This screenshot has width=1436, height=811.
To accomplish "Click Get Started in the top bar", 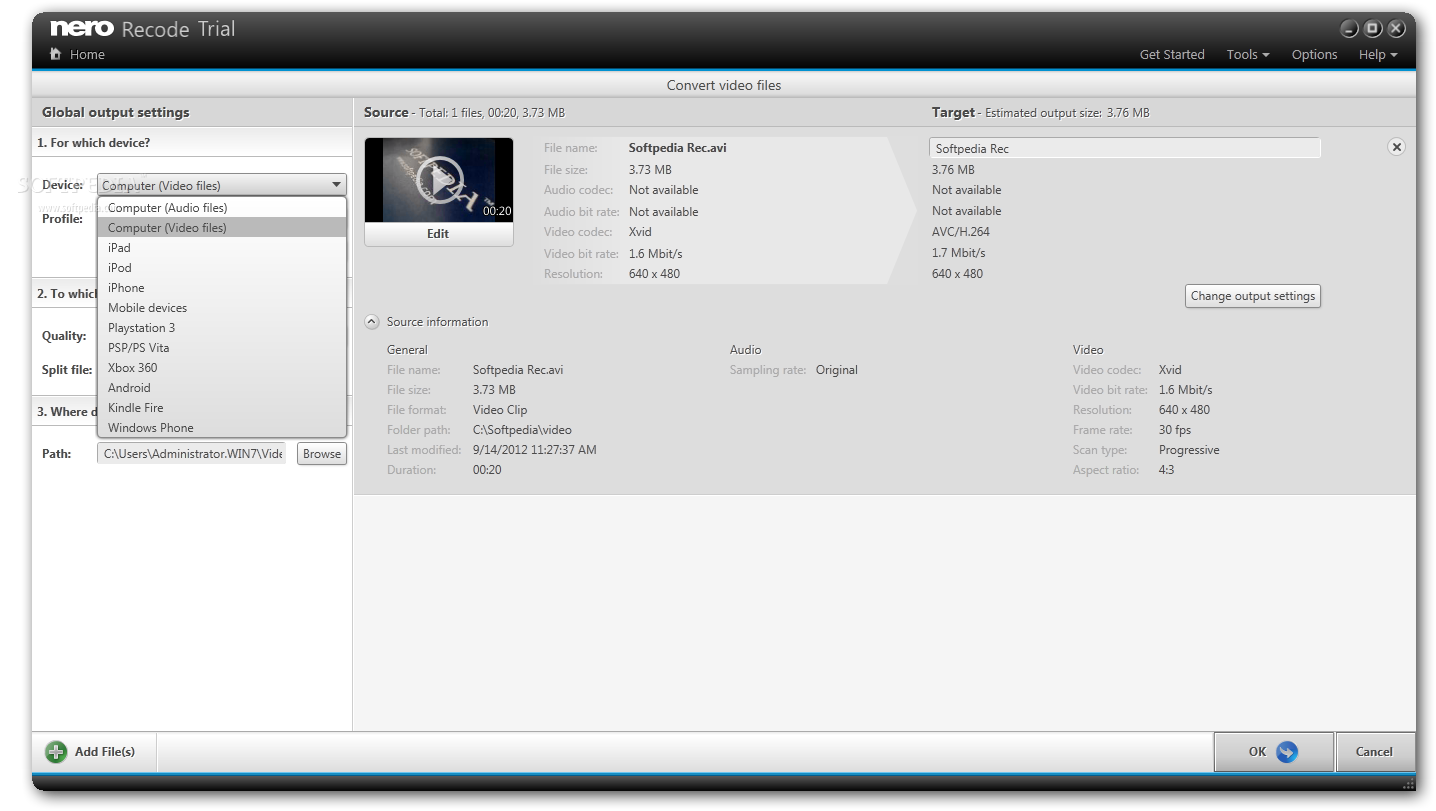I will (x=1172, y=55).
